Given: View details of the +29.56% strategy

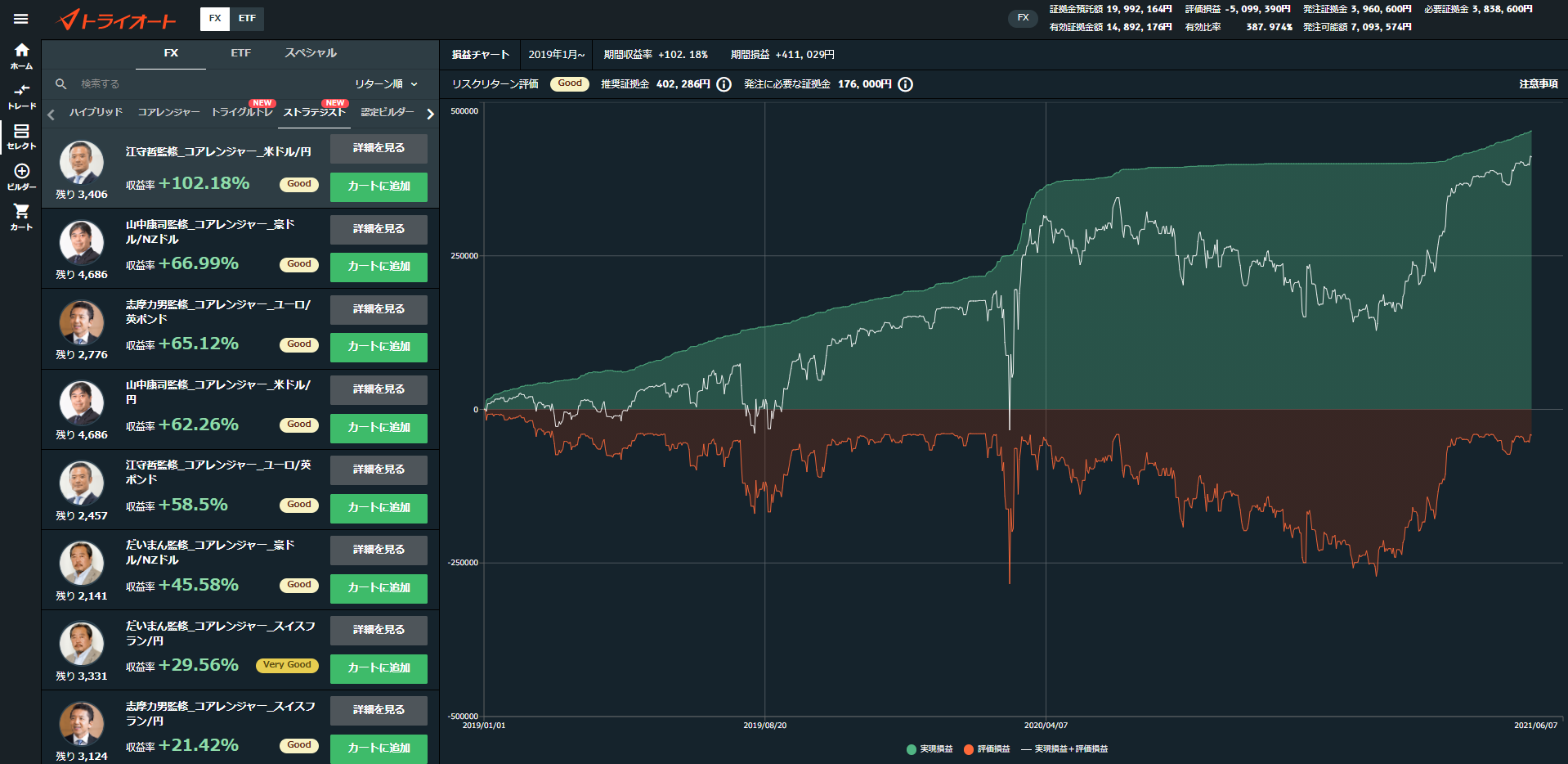Looking at the screenshot, I should point(379,630).
